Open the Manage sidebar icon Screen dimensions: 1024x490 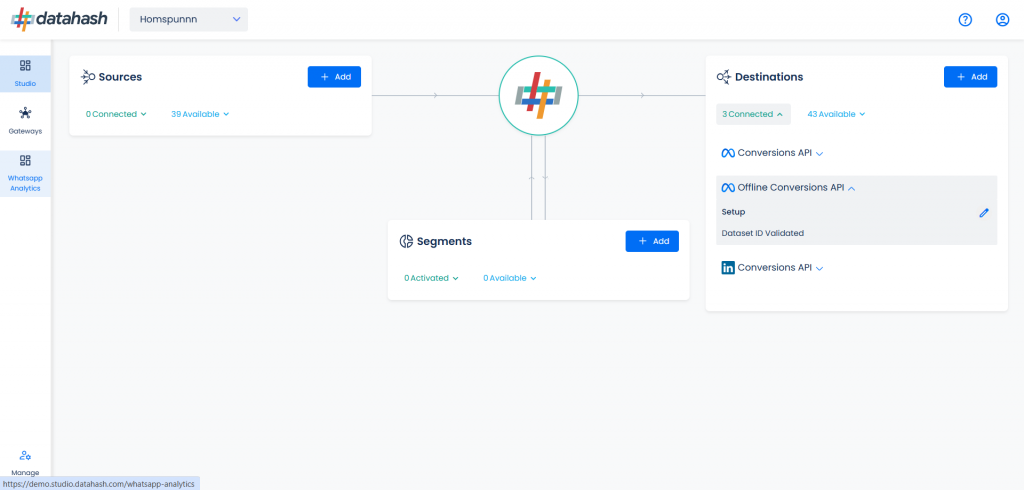pyautogui.click(x=25, y=463)
